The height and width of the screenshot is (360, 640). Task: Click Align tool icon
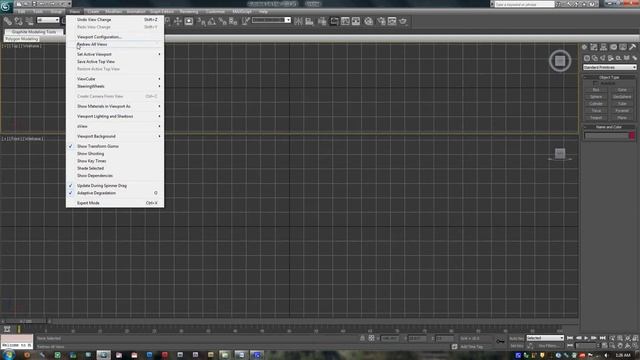point(309,21)
